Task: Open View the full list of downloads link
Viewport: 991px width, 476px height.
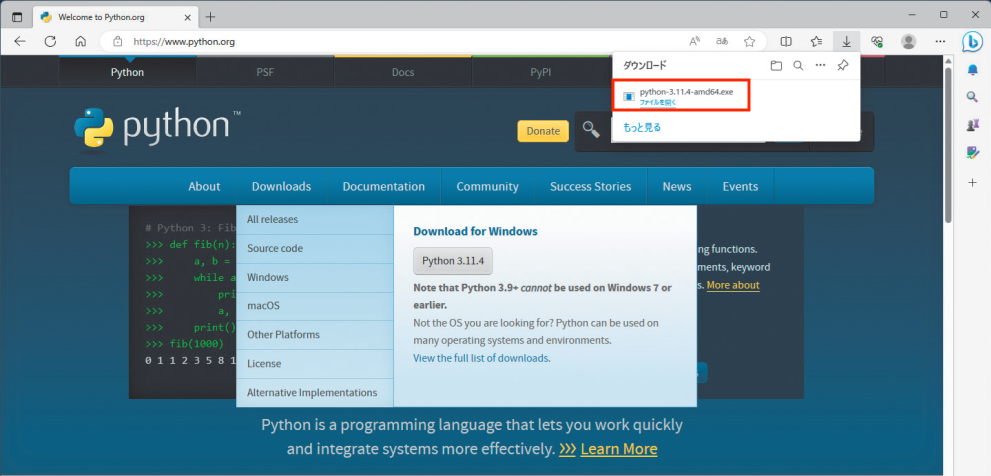Action: [482, 358]
